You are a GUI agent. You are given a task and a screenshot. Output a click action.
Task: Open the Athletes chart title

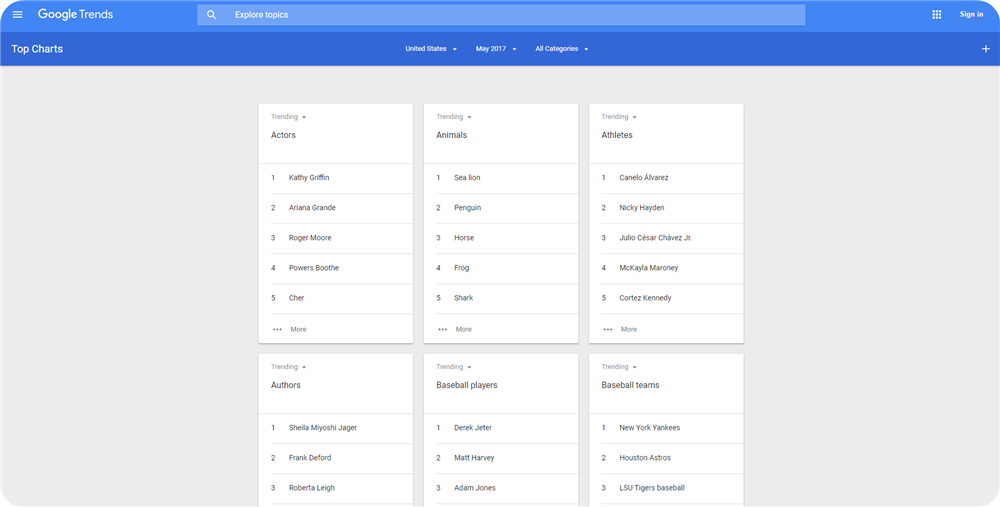click(617, 135)
